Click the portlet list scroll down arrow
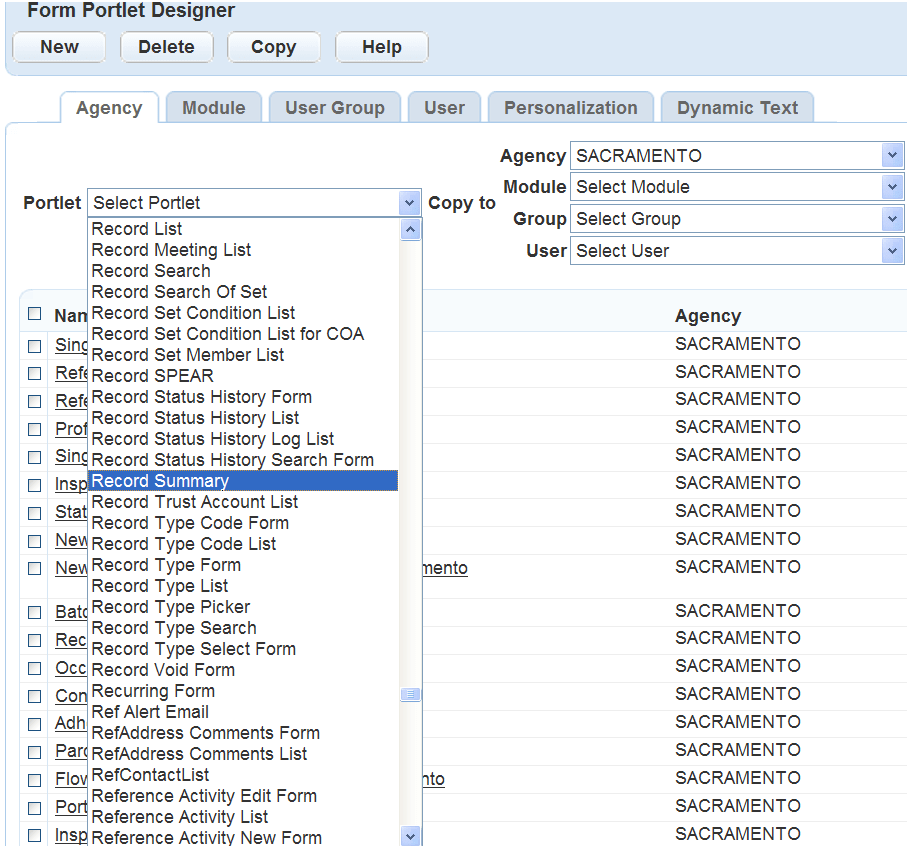The image size is (907, 846). click(x=410, y=835)
